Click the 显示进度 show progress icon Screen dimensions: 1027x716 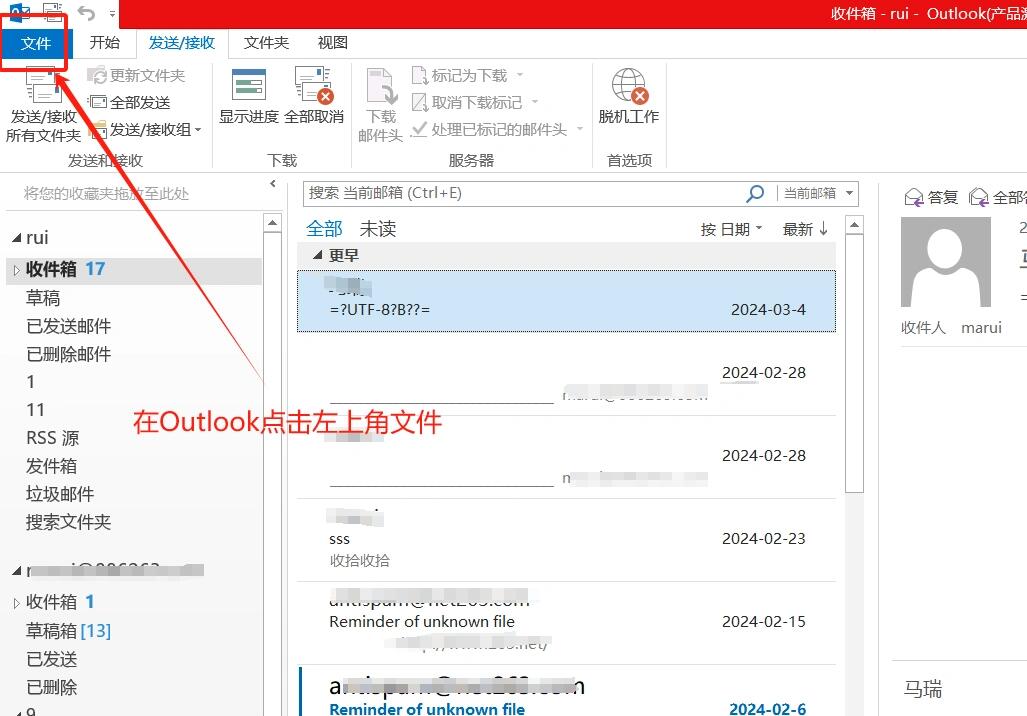(x=249, y=86)
